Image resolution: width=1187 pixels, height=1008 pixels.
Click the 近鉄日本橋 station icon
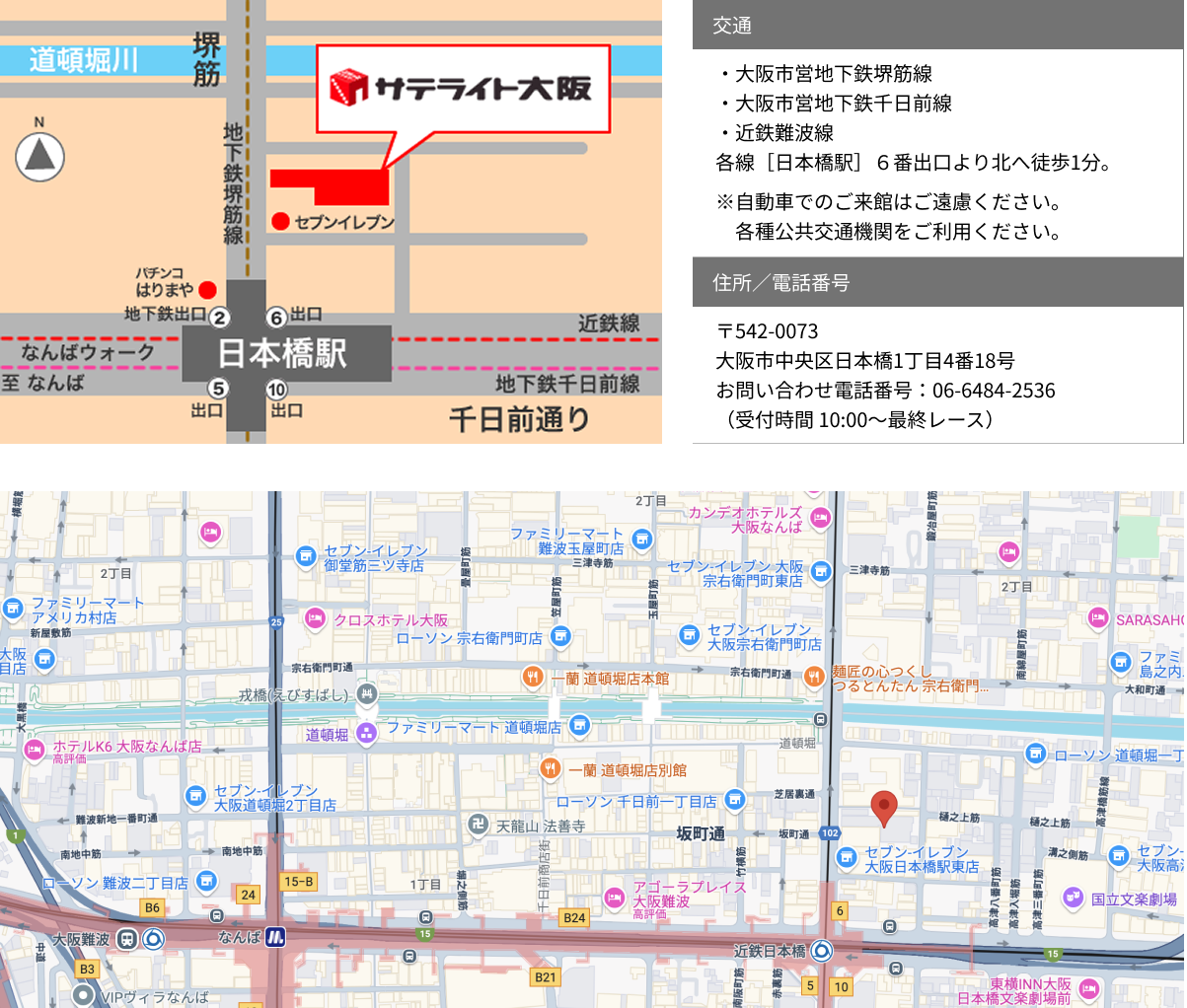822,951
